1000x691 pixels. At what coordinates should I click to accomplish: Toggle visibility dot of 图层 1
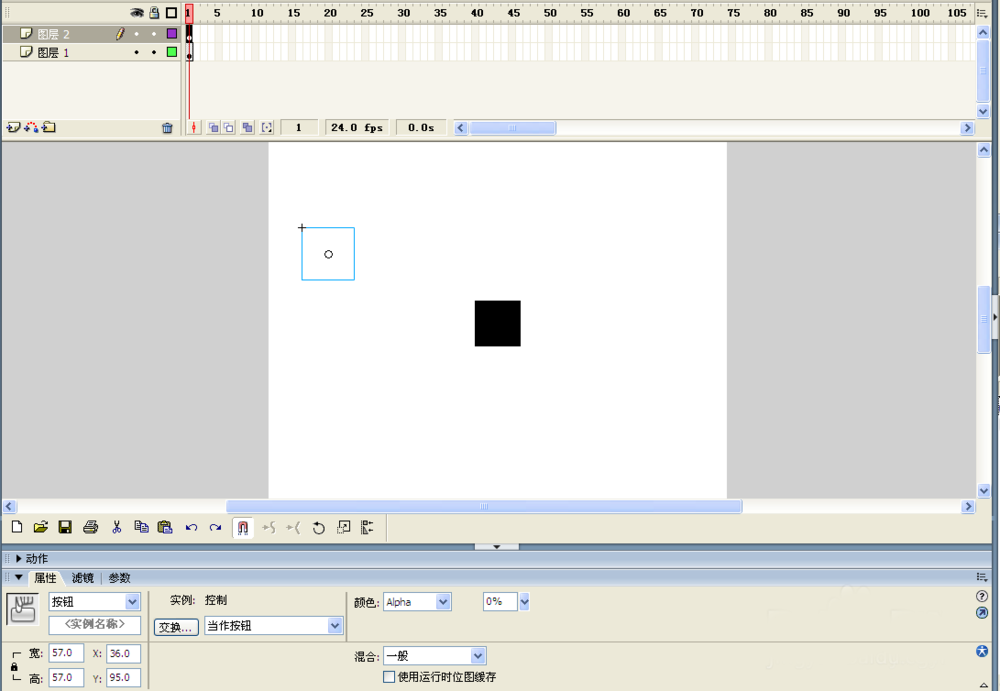136,52
